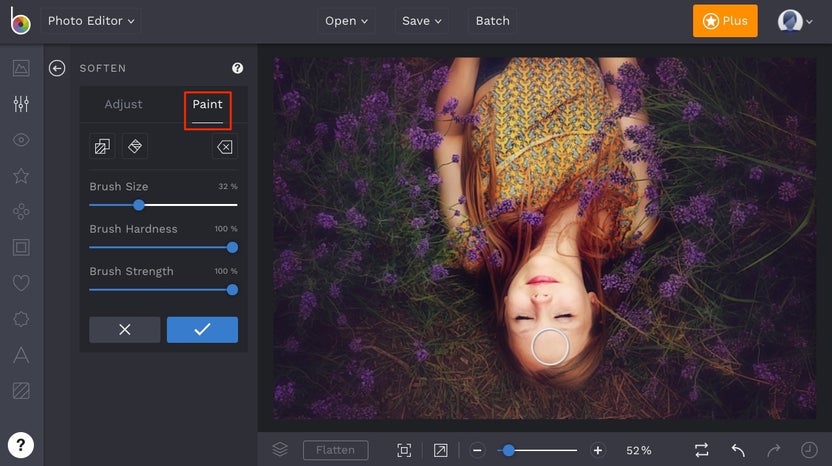Expand the Open dropdown menu

tap(347, 20)
